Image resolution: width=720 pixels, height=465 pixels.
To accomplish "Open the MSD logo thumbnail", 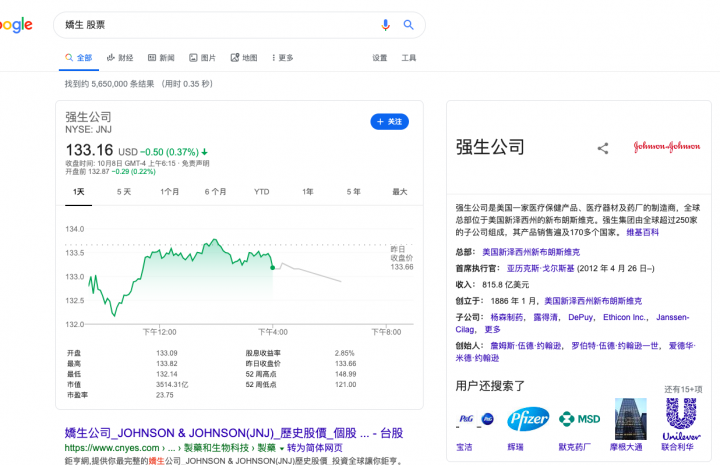I will [579, 419].
